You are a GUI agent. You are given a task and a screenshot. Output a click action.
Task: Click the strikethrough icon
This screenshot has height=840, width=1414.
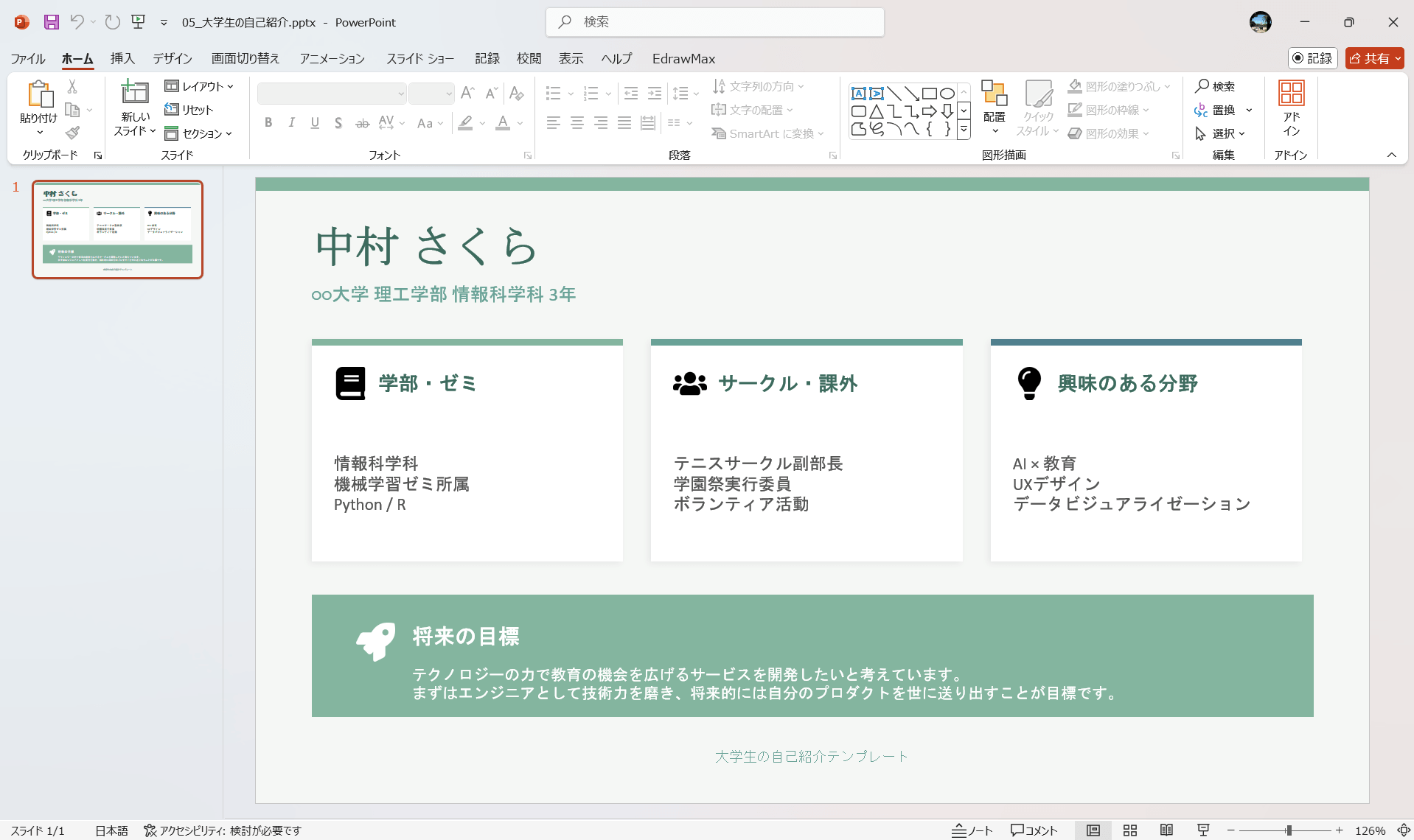[362, 122]
